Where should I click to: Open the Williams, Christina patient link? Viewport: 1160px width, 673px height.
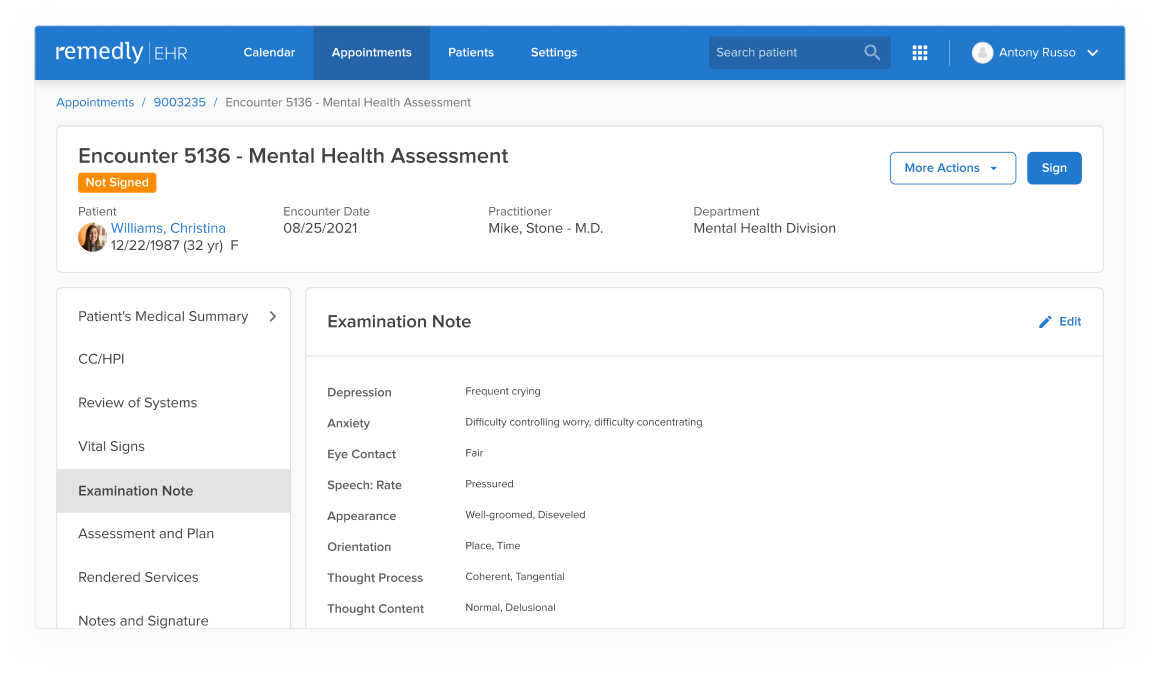(168, 228)
